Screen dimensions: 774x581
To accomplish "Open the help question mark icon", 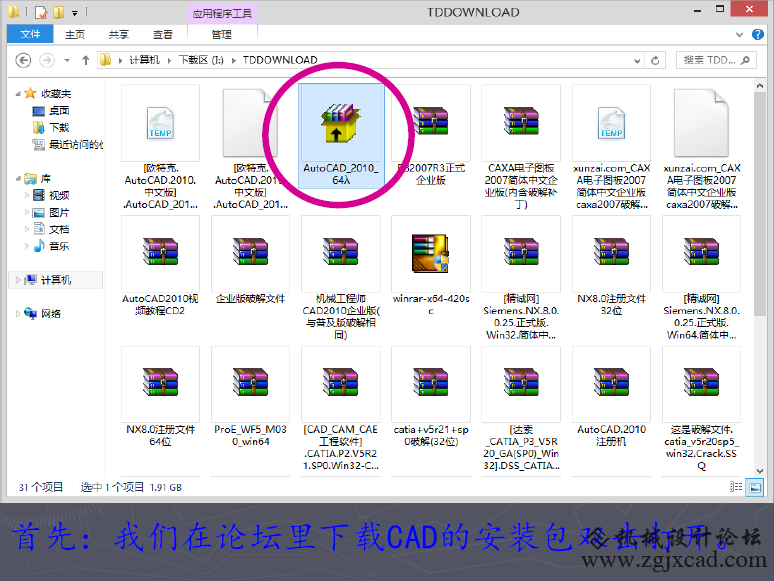I will coord(758,34).
